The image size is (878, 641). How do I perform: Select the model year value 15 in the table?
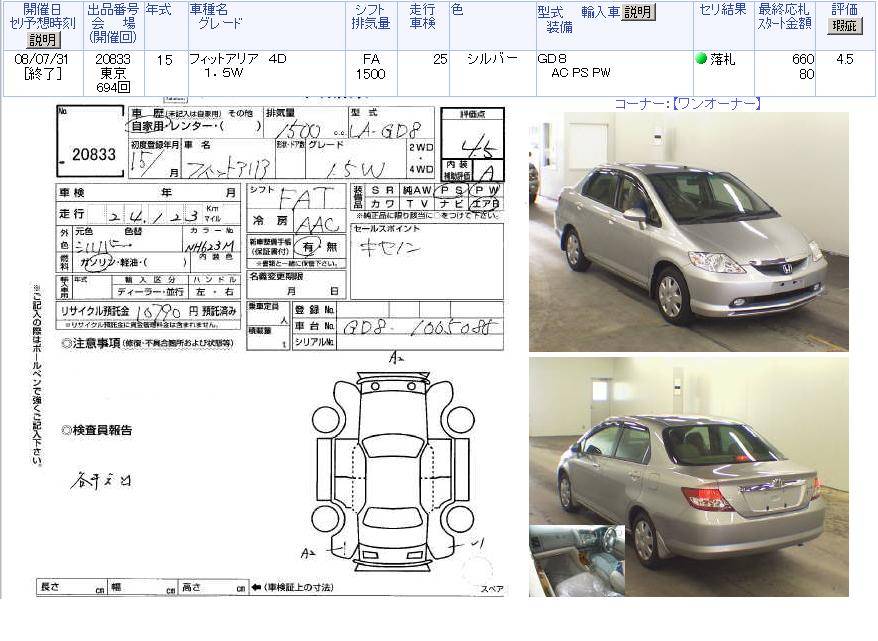tap(165, 60)
